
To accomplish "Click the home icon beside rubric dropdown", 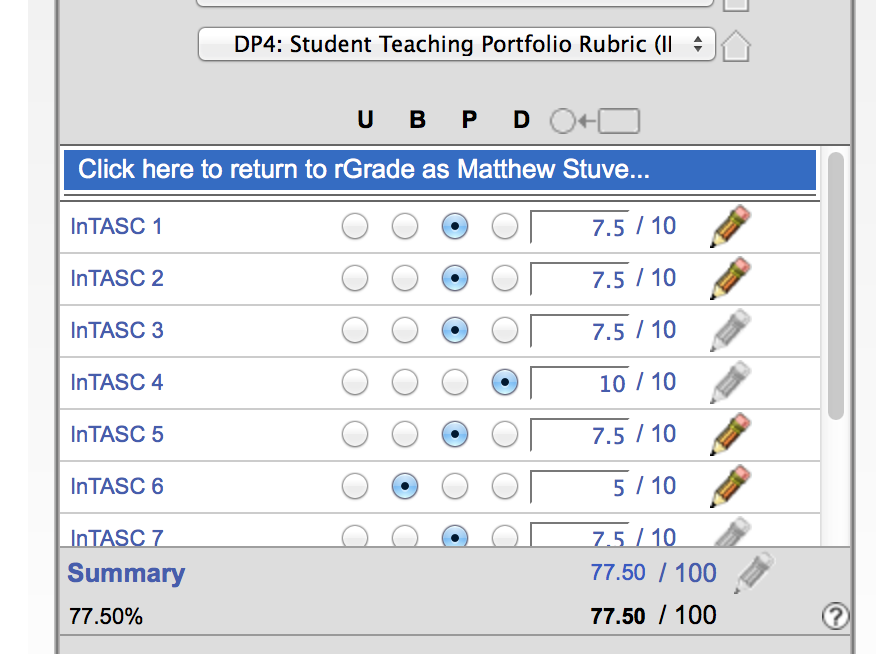I will click(735, 46).
